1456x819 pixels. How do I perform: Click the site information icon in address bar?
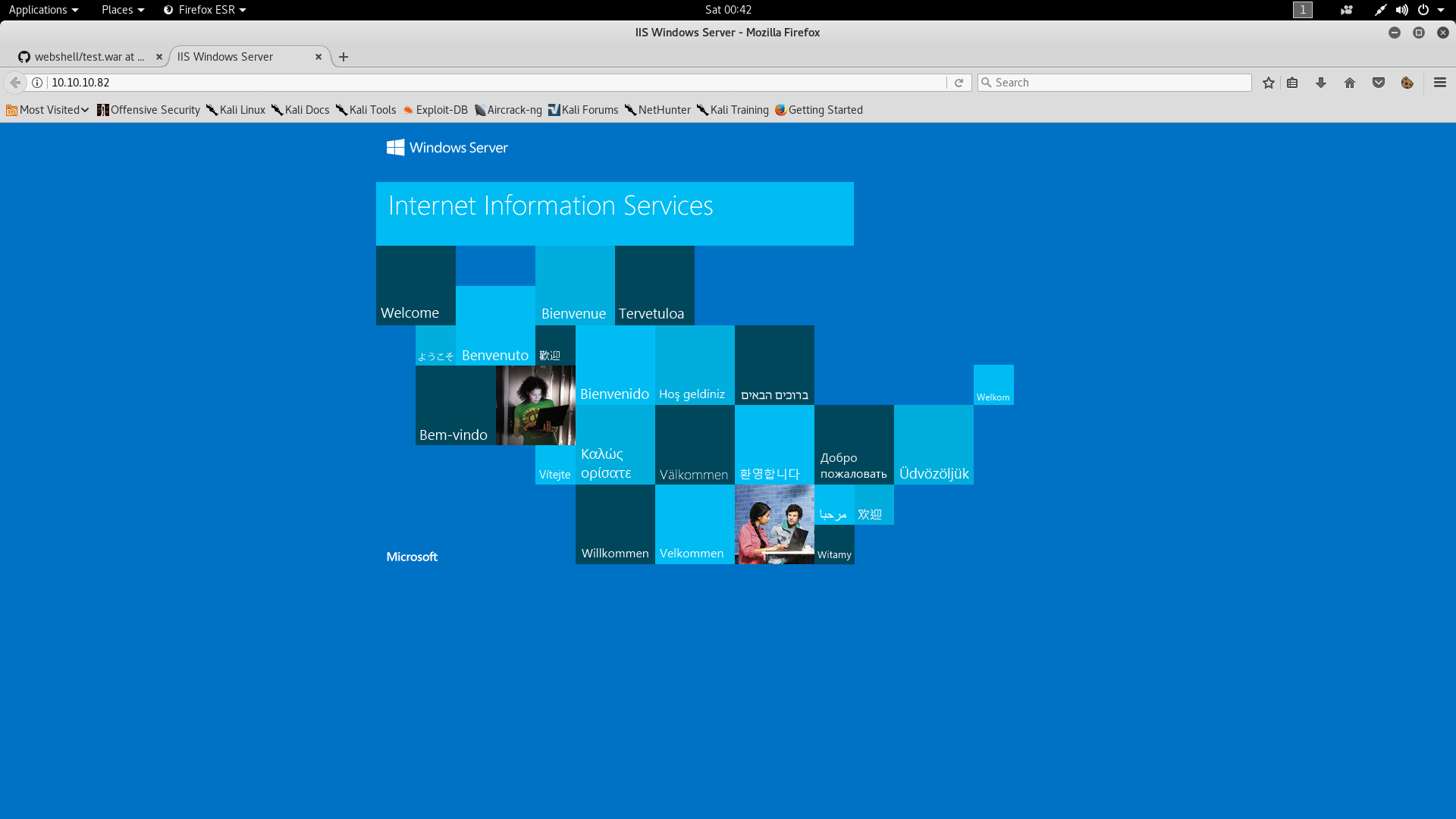(36, 82)
